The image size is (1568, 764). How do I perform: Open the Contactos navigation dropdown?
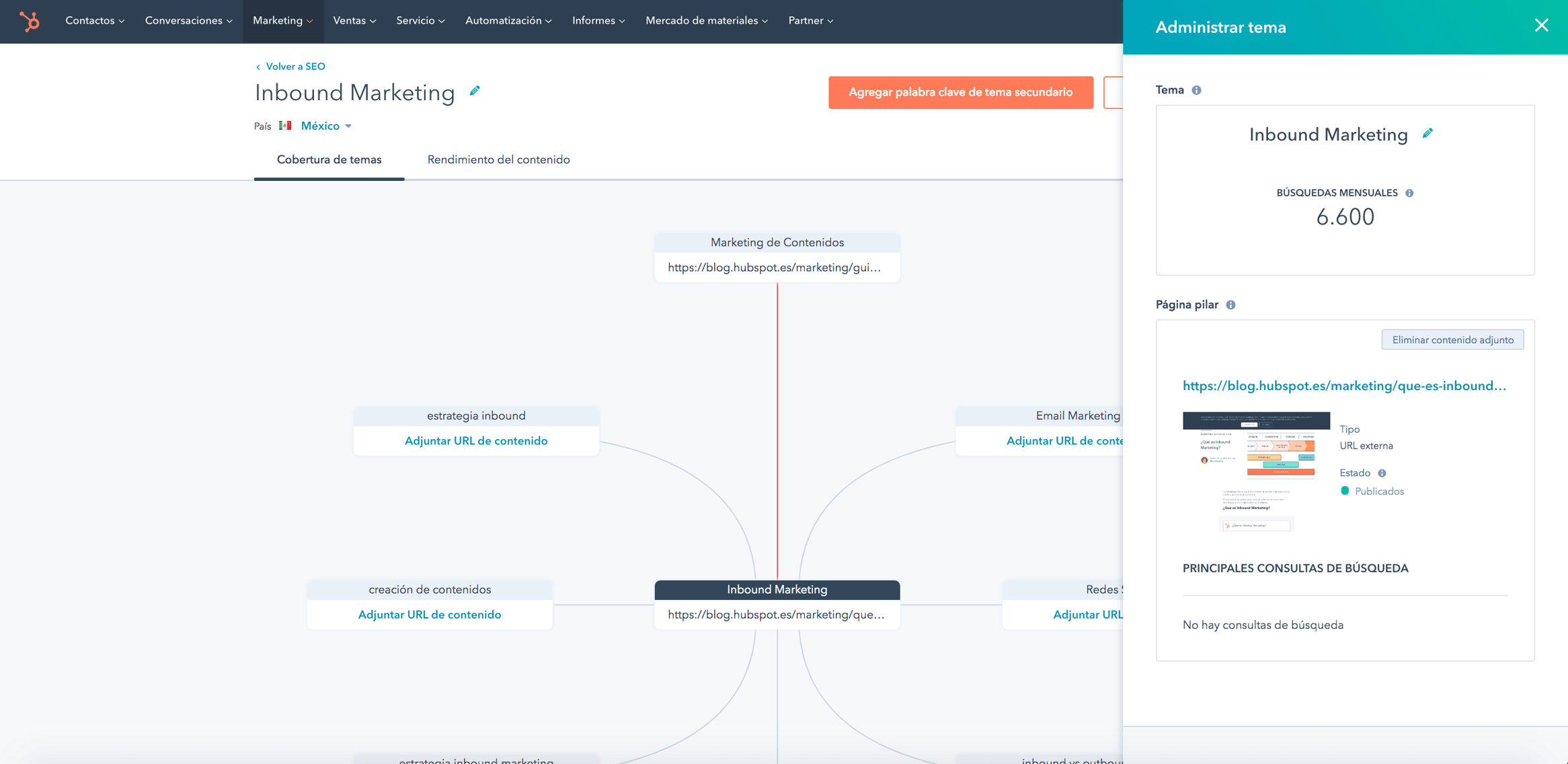93,20
